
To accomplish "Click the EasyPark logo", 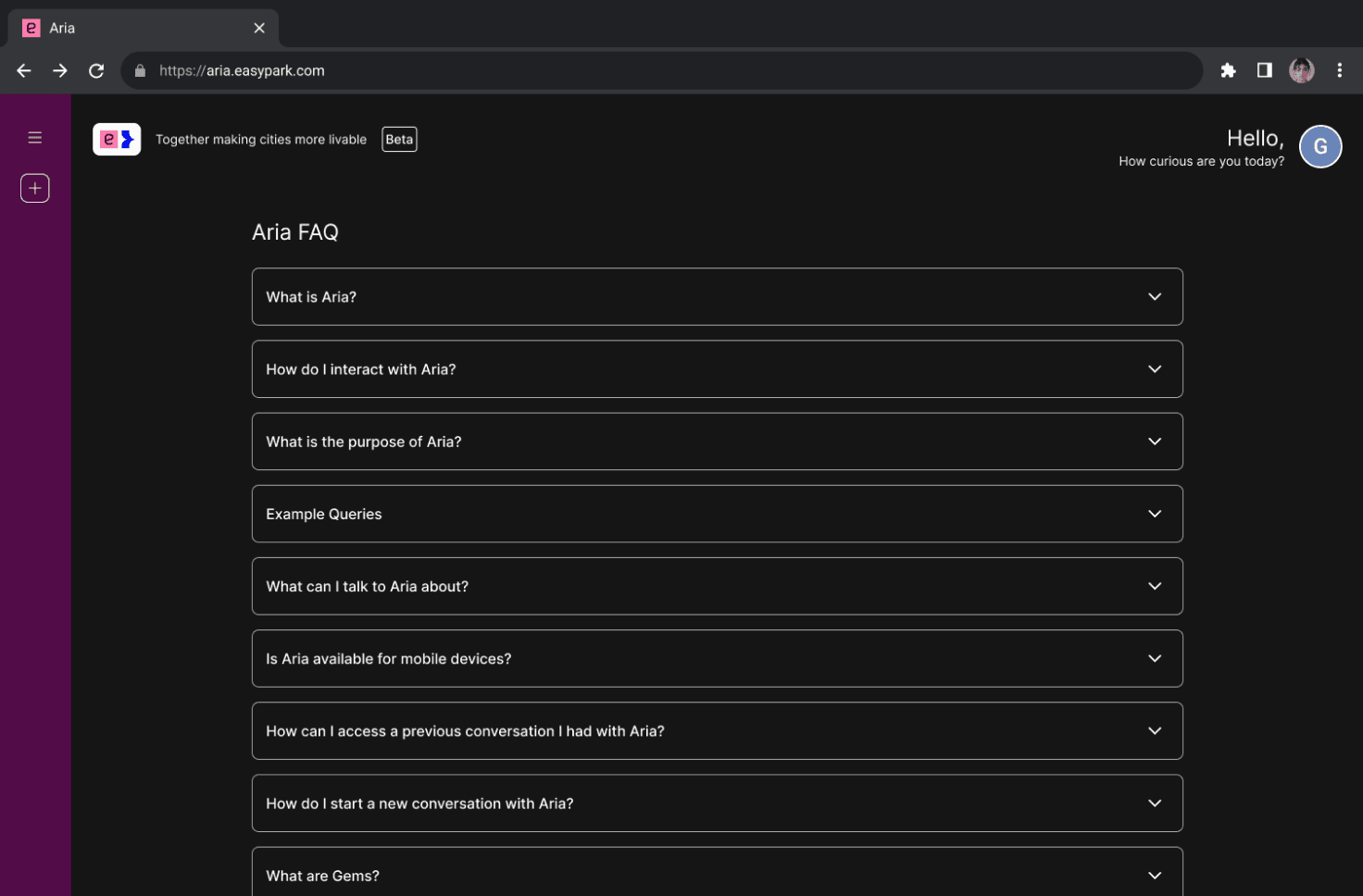I will tap(117, 139).
